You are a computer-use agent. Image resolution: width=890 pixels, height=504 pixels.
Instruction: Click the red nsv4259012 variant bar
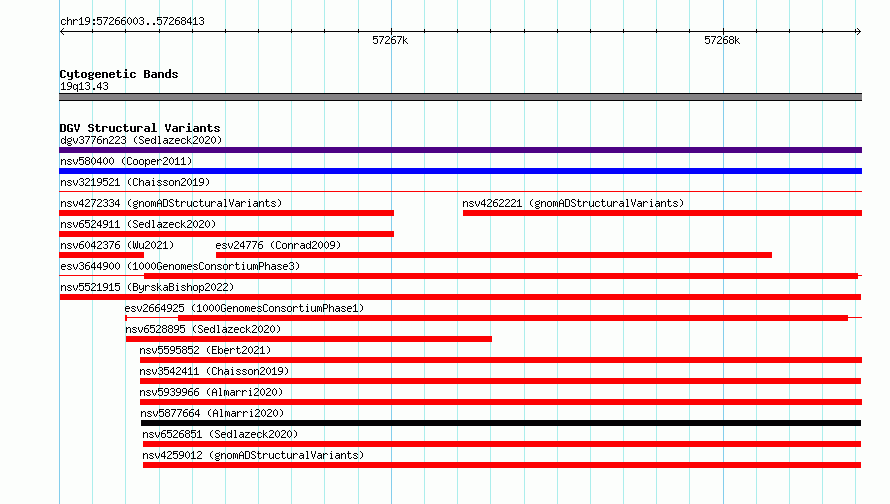(x=502, y=465)
